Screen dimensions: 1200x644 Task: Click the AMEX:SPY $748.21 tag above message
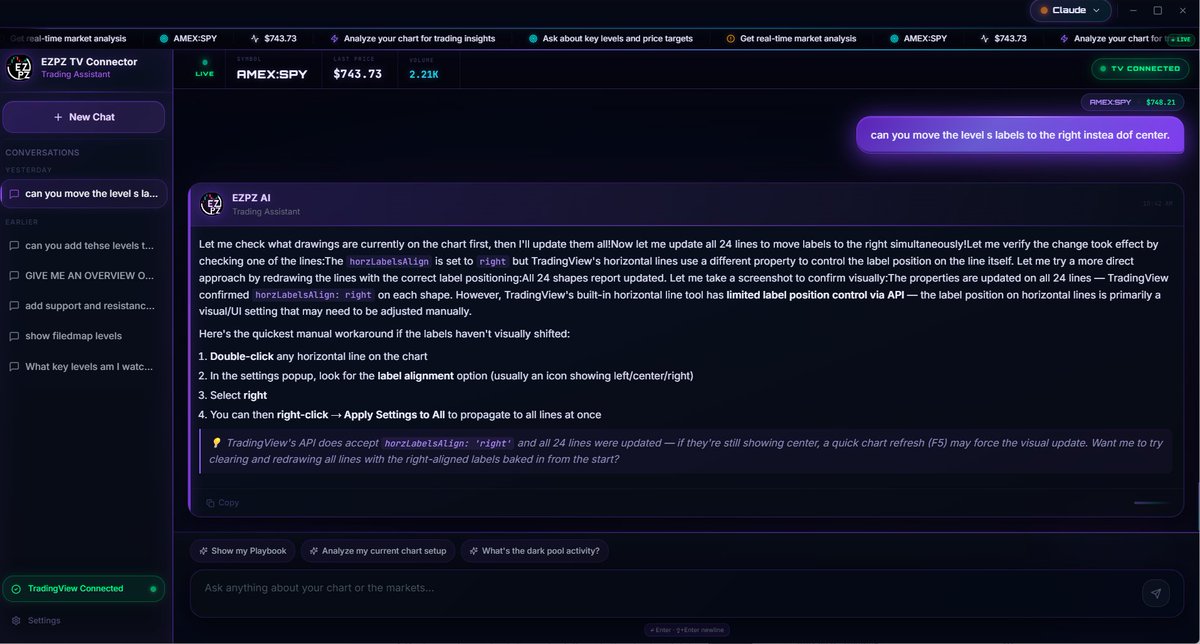pyautogui.click(x=1132, y=102)
